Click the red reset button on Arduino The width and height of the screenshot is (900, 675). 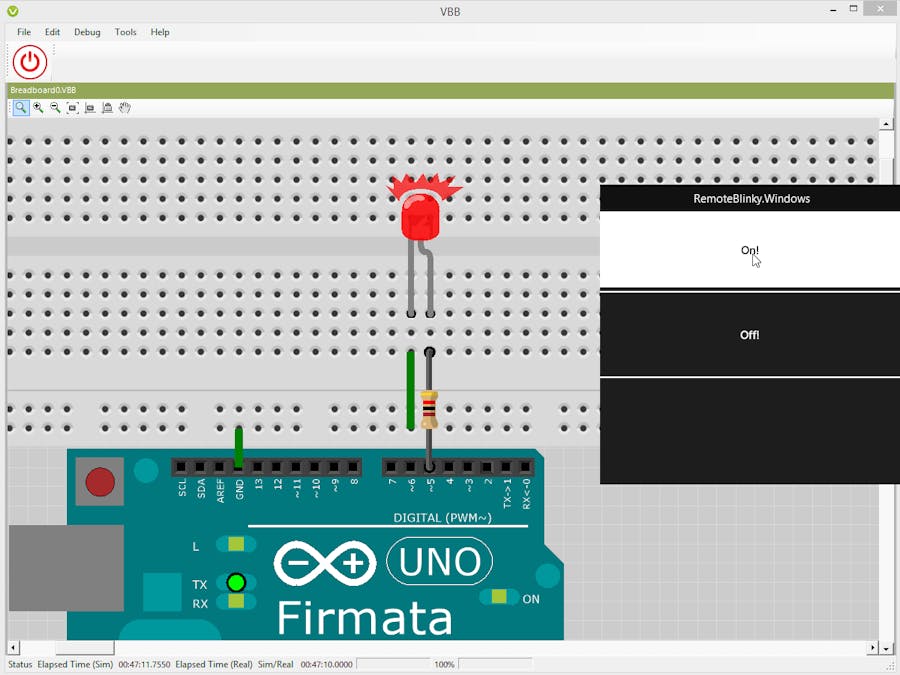(x=100, y=482)
